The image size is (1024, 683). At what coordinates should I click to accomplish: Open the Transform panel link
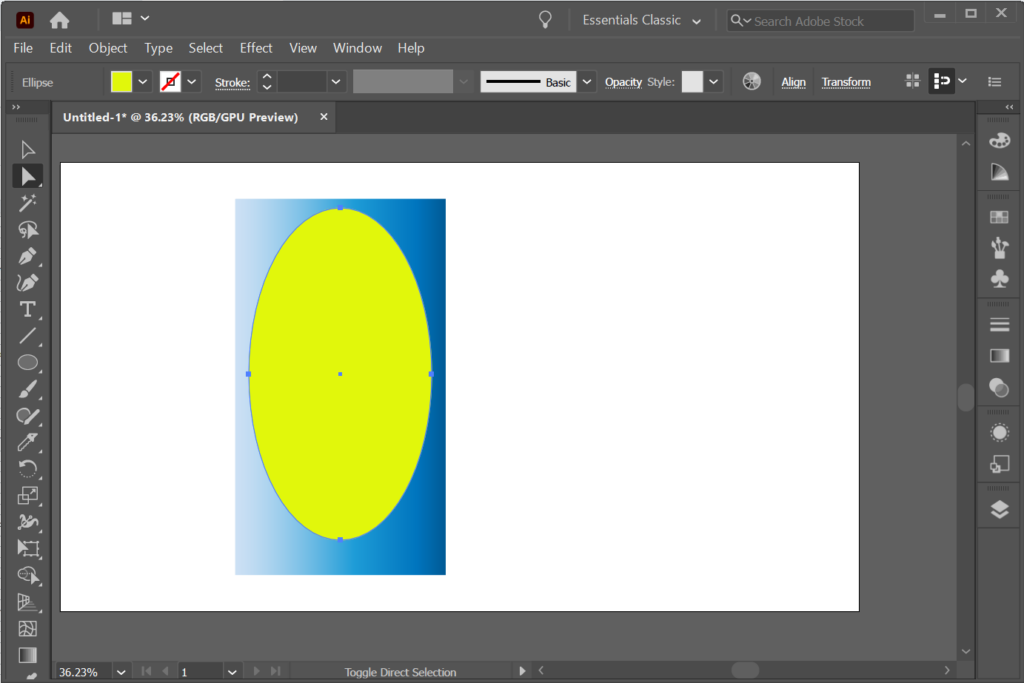coord(846,81)
